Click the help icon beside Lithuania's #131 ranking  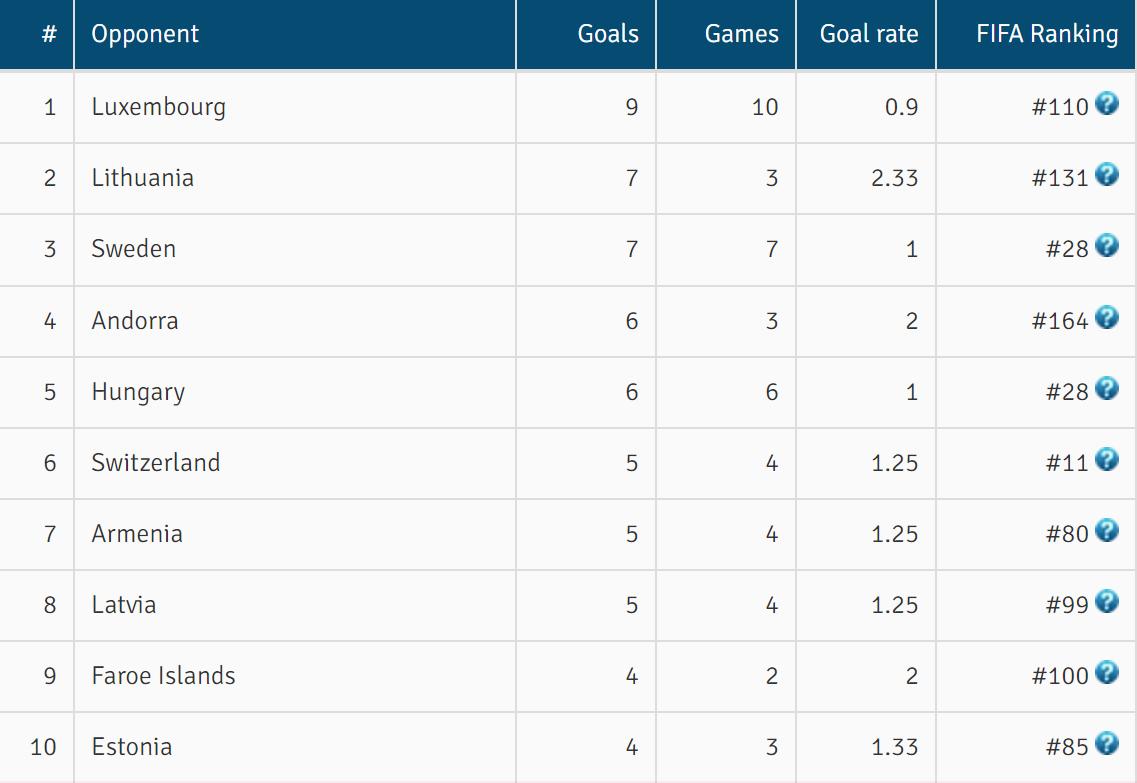[x=1106, y=174]
